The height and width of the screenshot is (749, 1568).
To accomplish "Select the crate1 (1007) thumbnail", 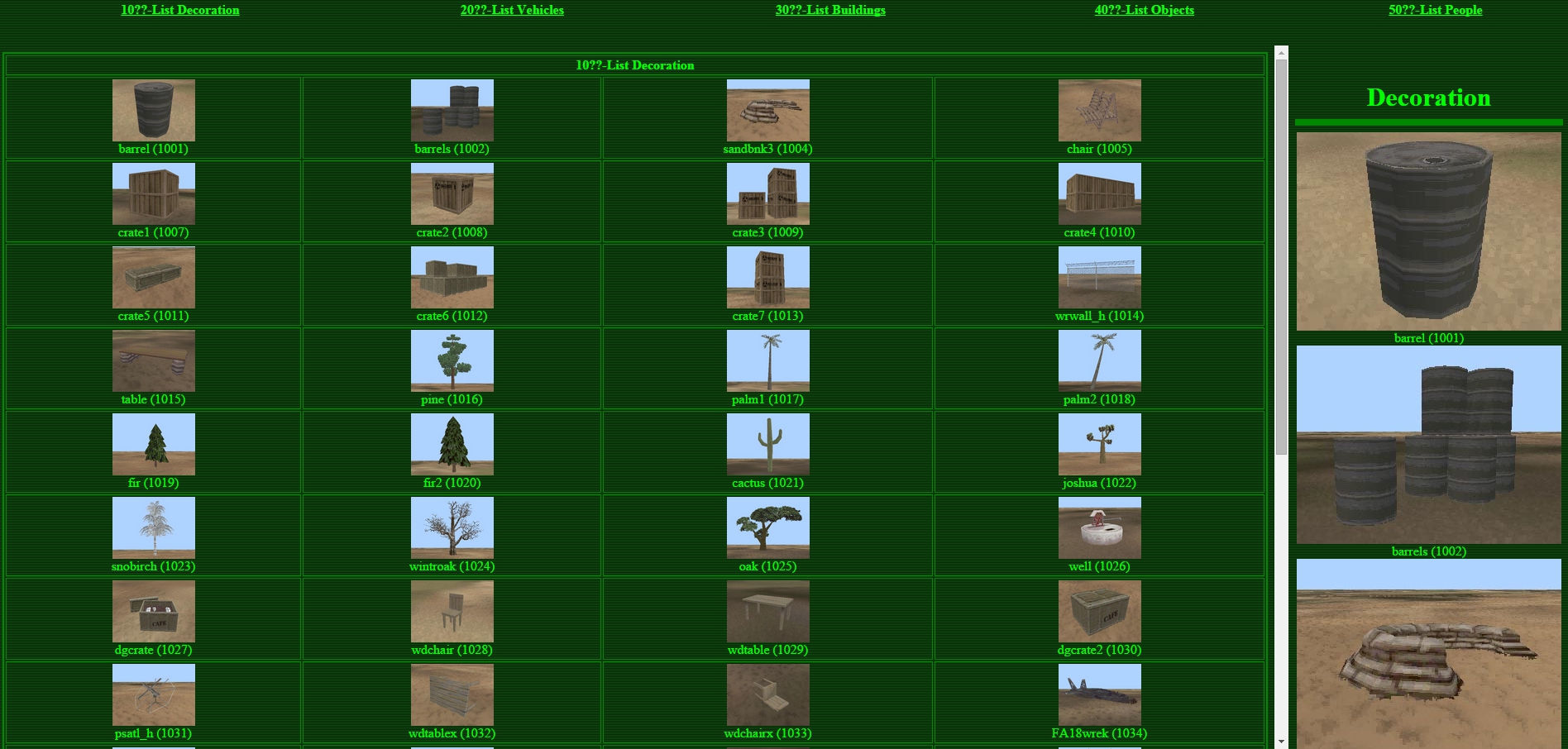I will click(154, 193).
